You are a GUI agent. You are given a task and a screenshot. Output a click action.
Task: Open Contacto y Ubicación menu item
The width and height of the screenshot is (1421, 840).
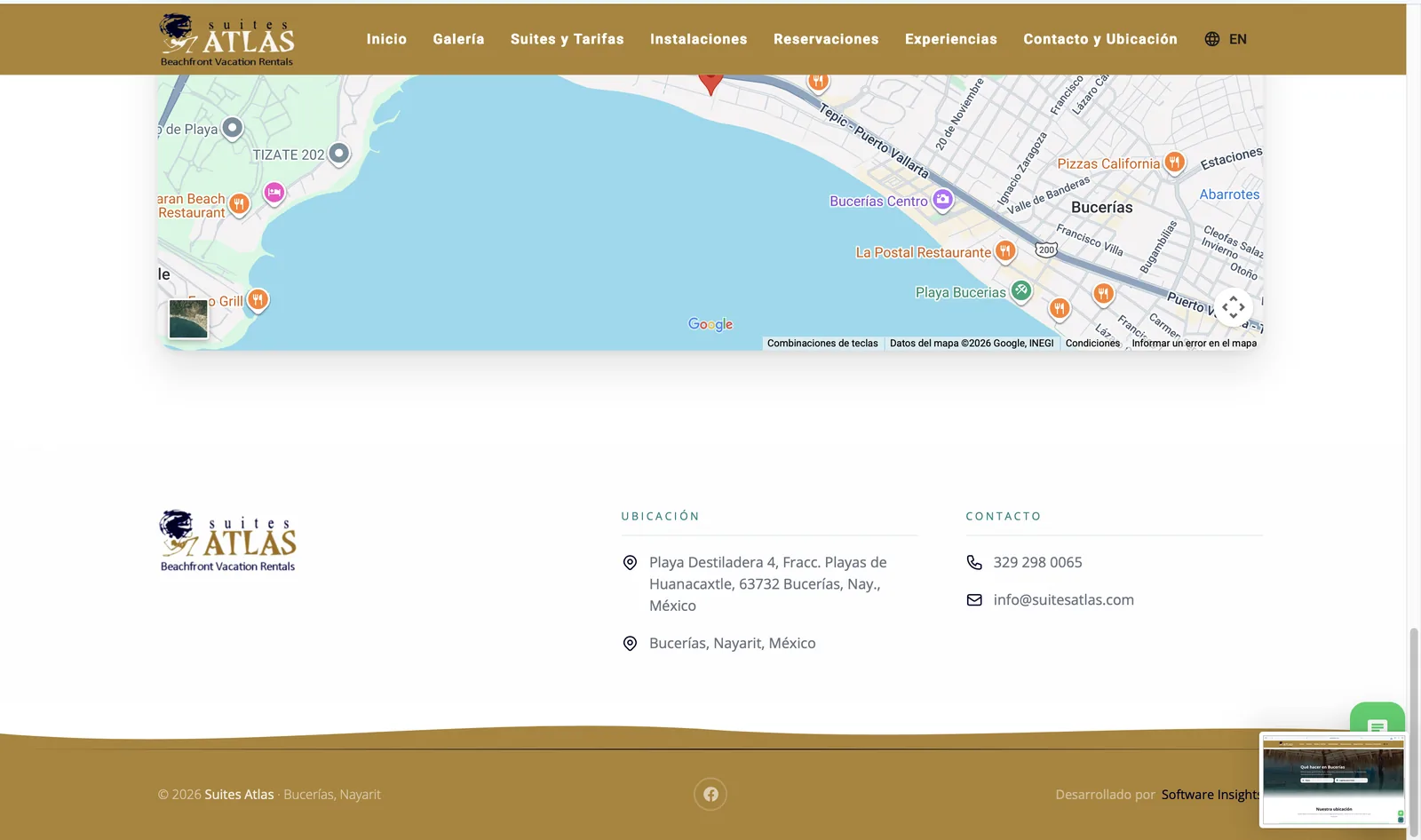[x=1099, y=39]
